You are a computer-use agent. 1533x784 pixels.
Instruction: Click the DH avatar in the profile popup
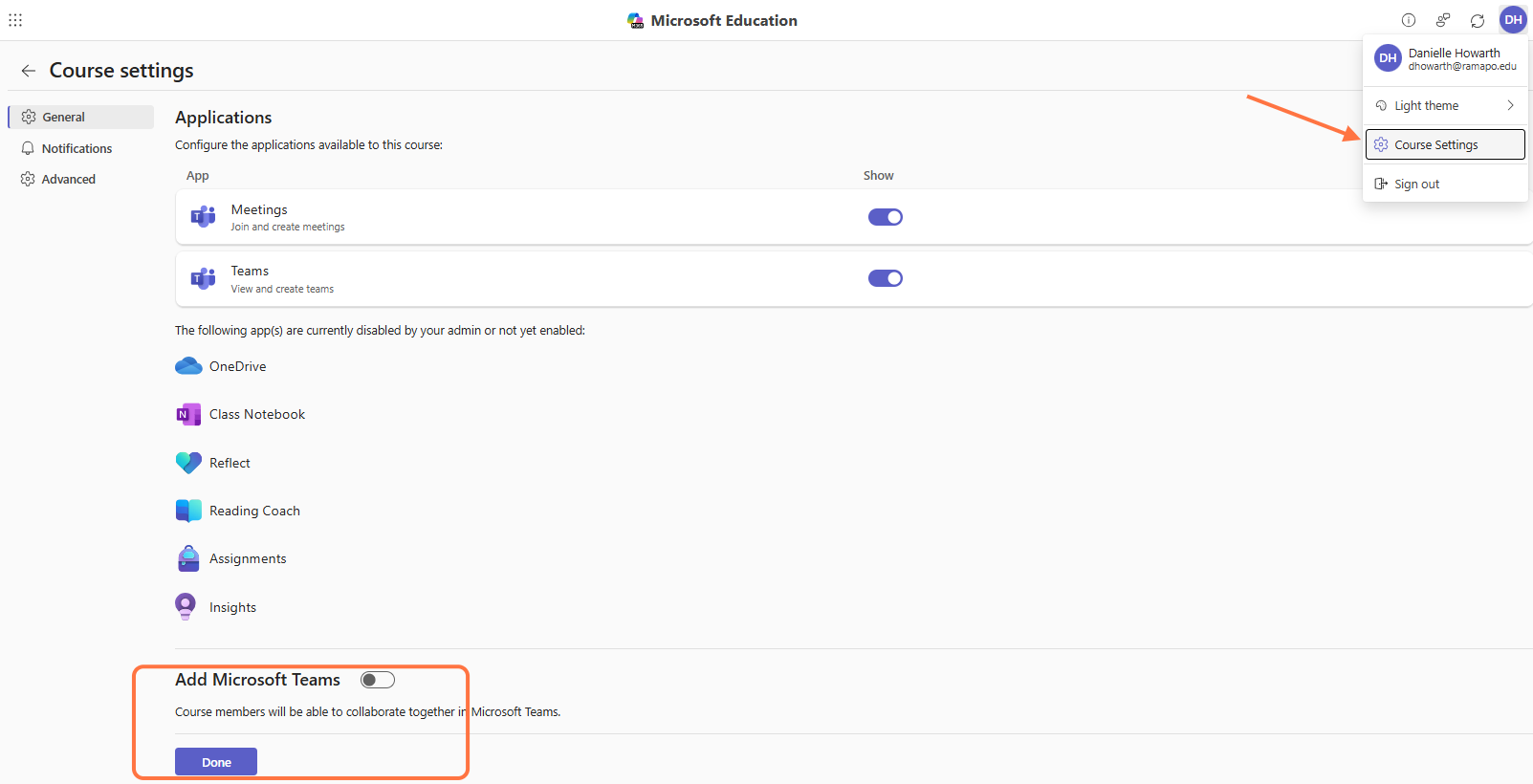pyautogui.click(x=1388, y=58)
